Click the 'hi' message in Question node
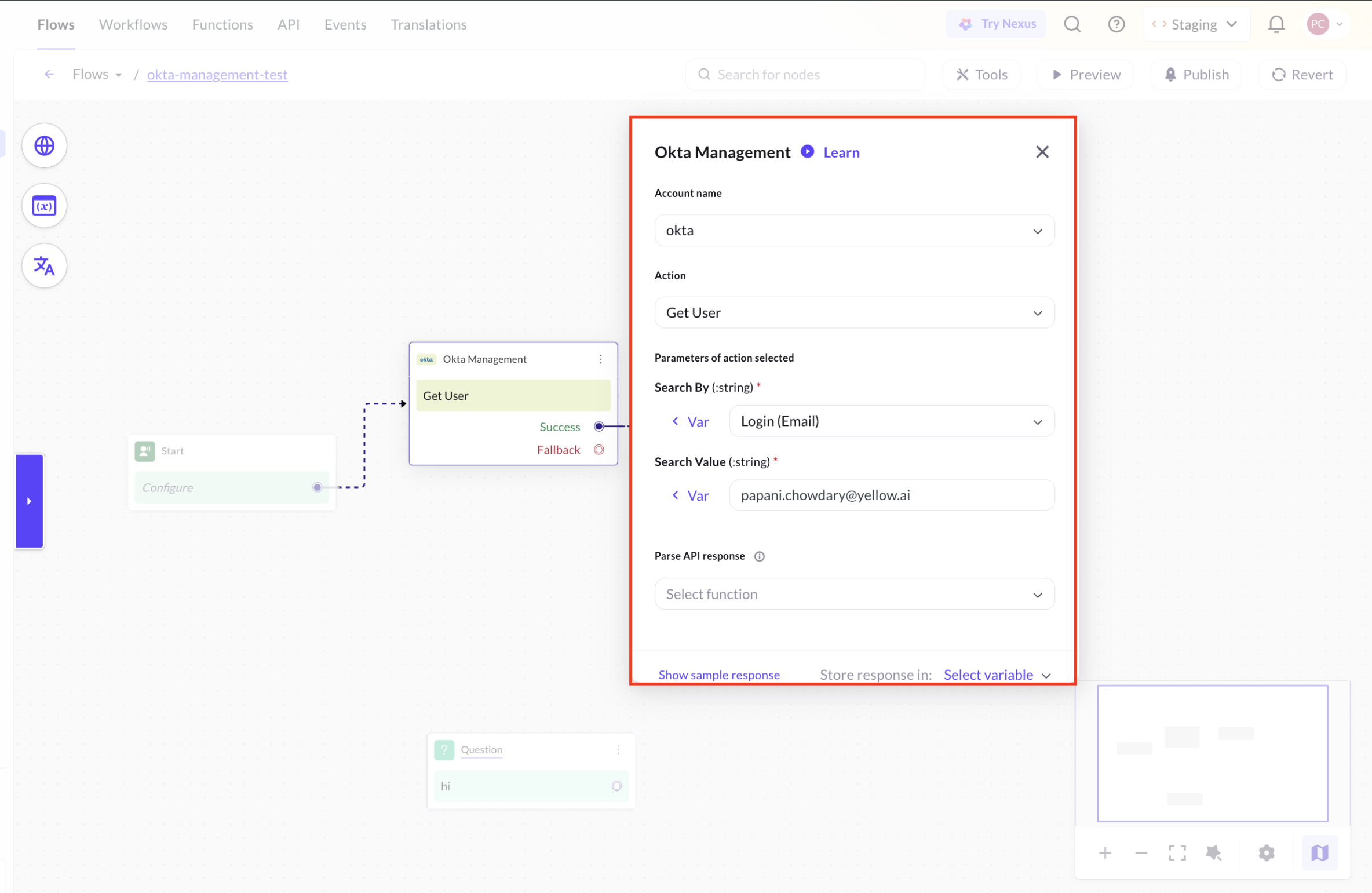 tap(531, 786)
